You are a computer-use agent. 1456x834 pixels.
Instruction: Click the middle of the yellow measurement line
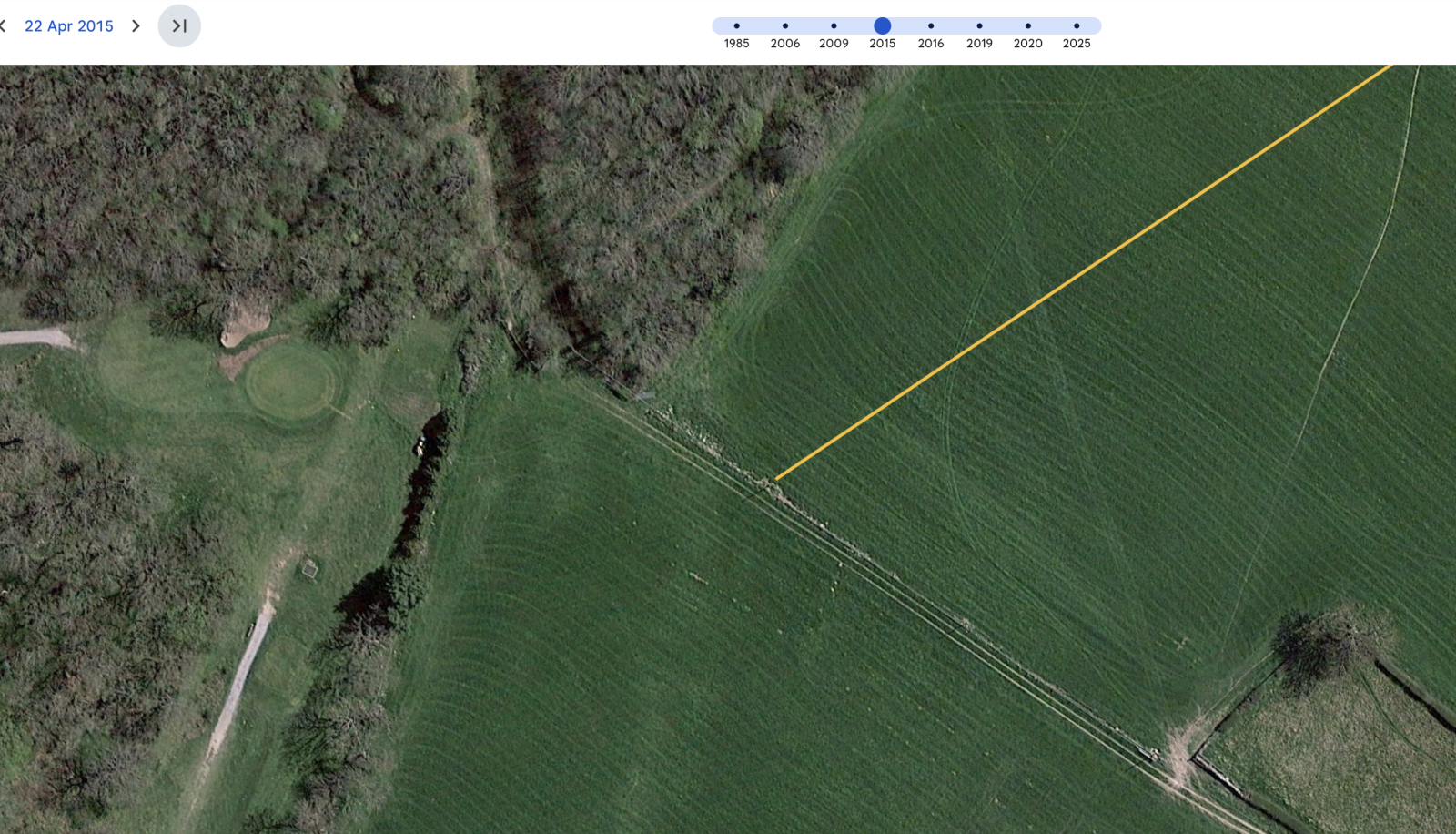click(x=1083, y=271)
